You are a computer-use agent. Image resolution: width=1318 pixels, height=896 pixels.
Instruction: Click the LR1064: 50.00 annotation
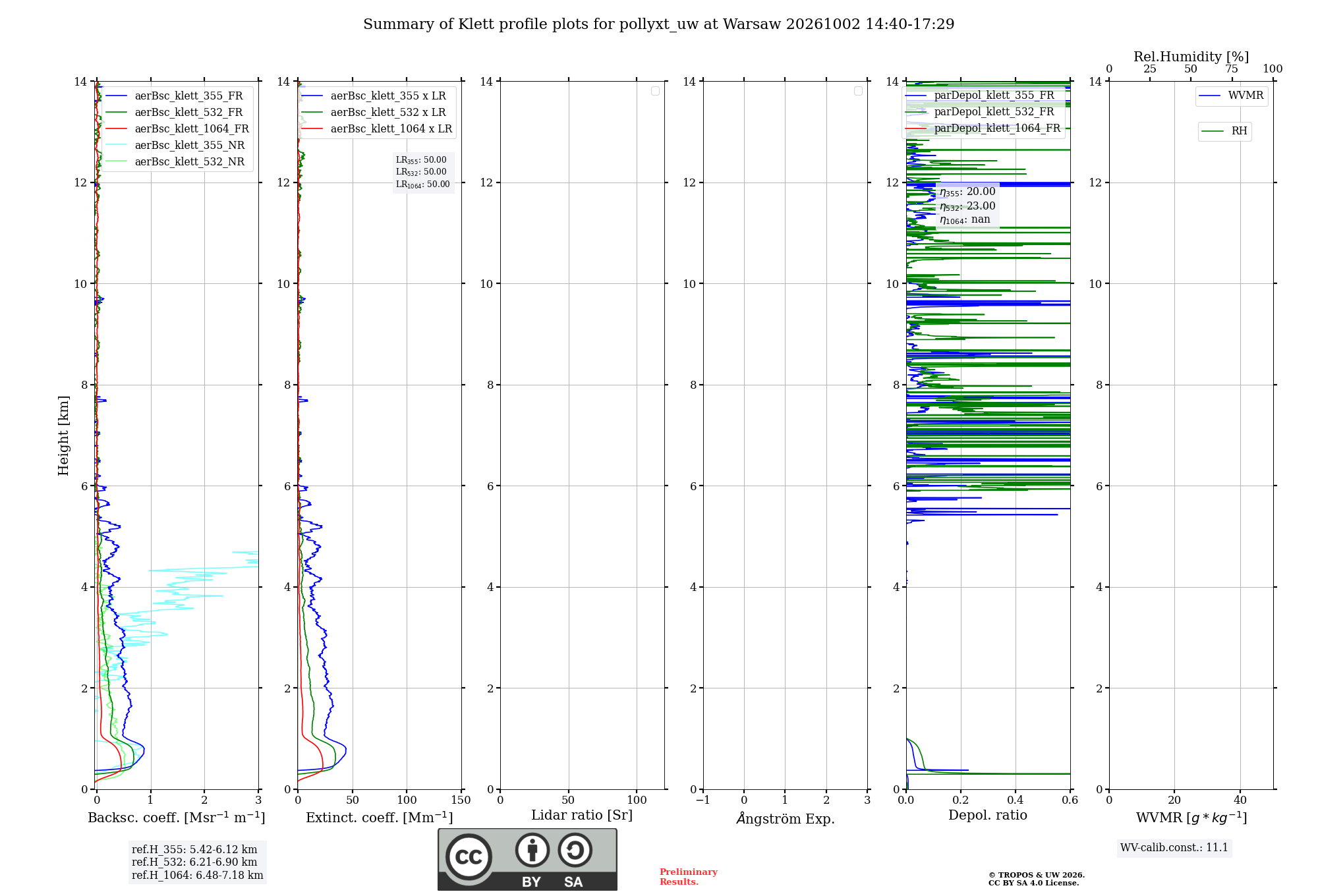(423, 184)
